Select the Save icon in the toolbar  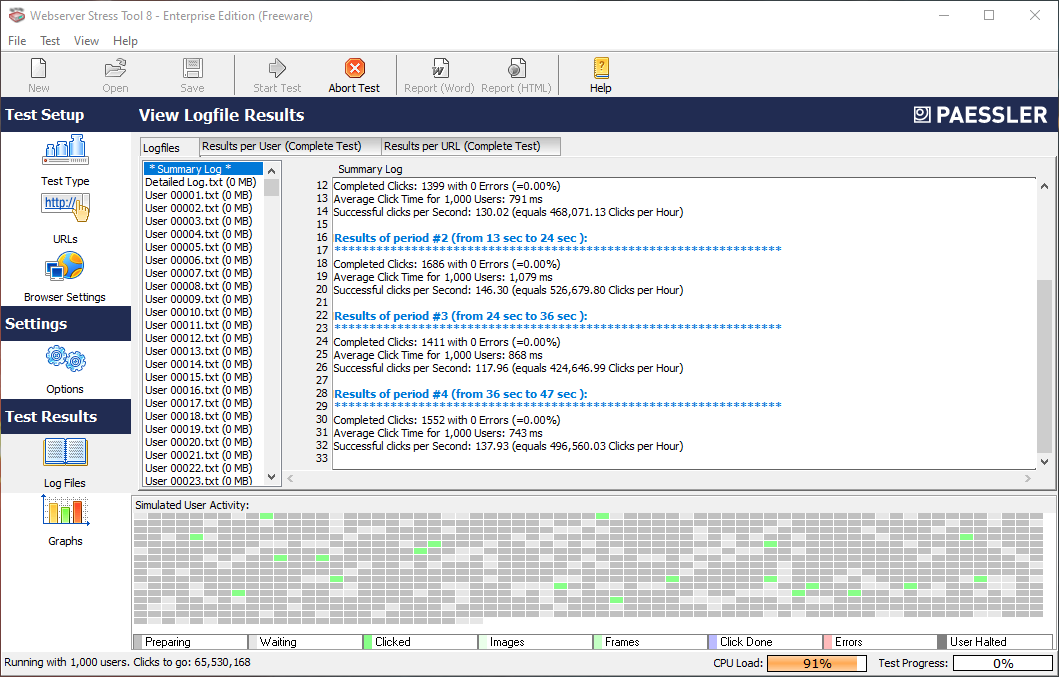191,74
